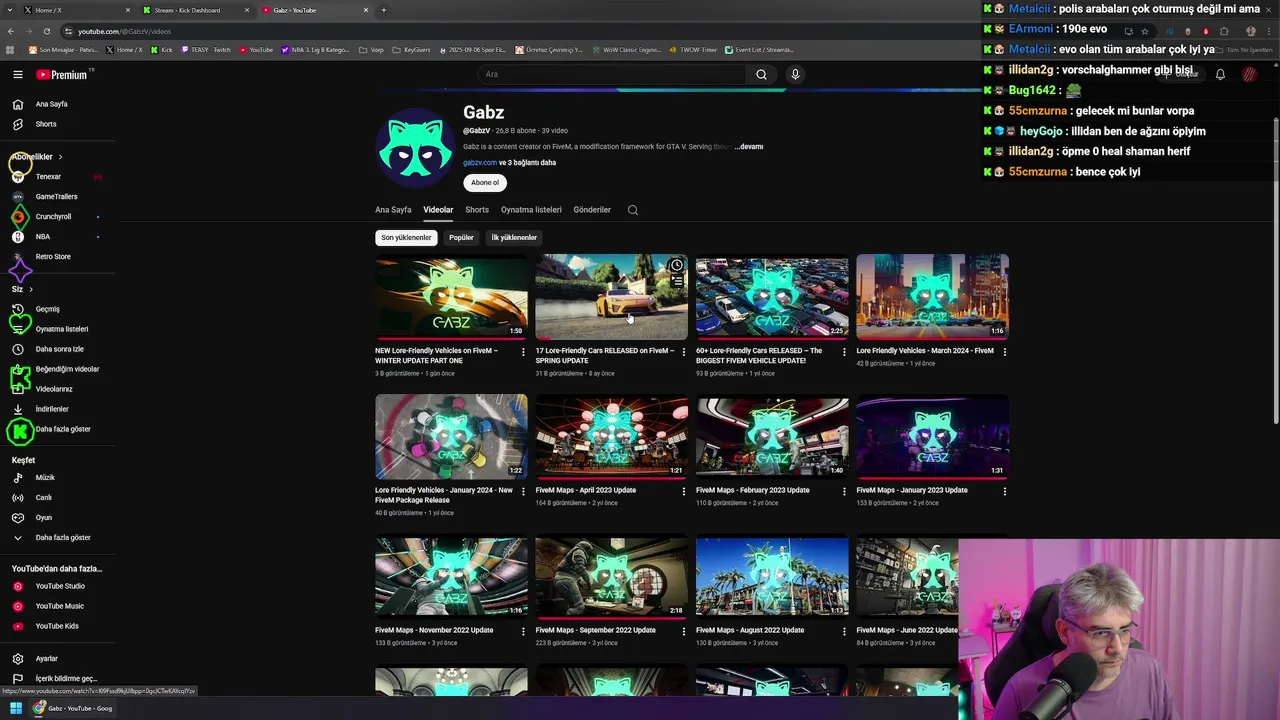Click the search magnifier button
The height and width of the screenshot is (720, 1280).
click(x=761, y=74)
